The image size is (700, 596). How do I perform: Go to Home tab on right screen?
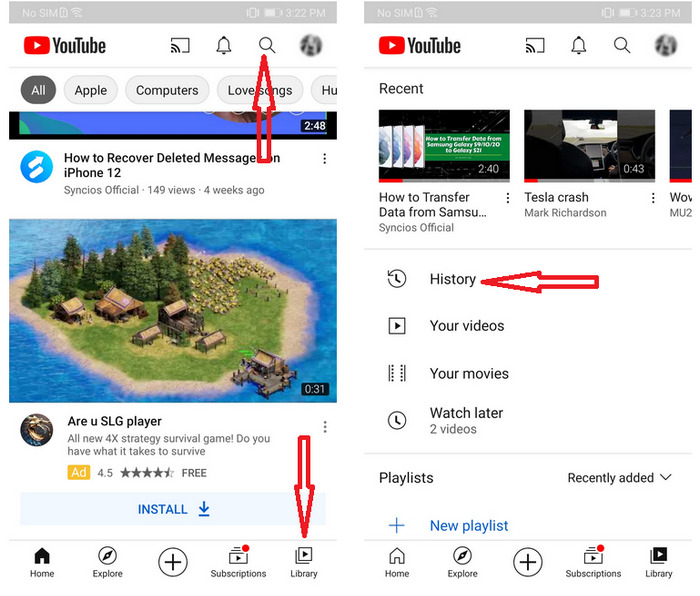click(397, 562)
